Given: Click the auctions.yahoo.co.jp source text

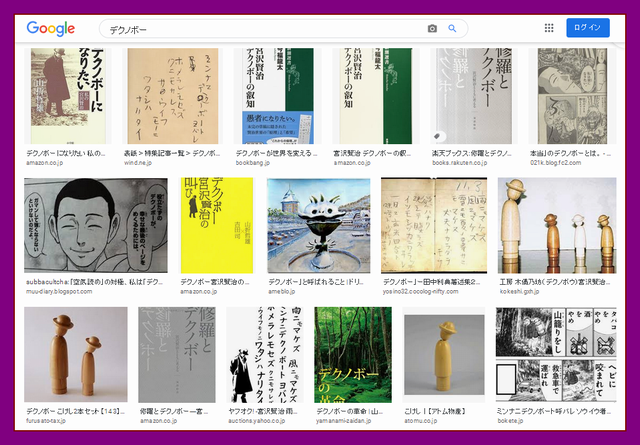Looking at the screenshot, I should (258, 421).
